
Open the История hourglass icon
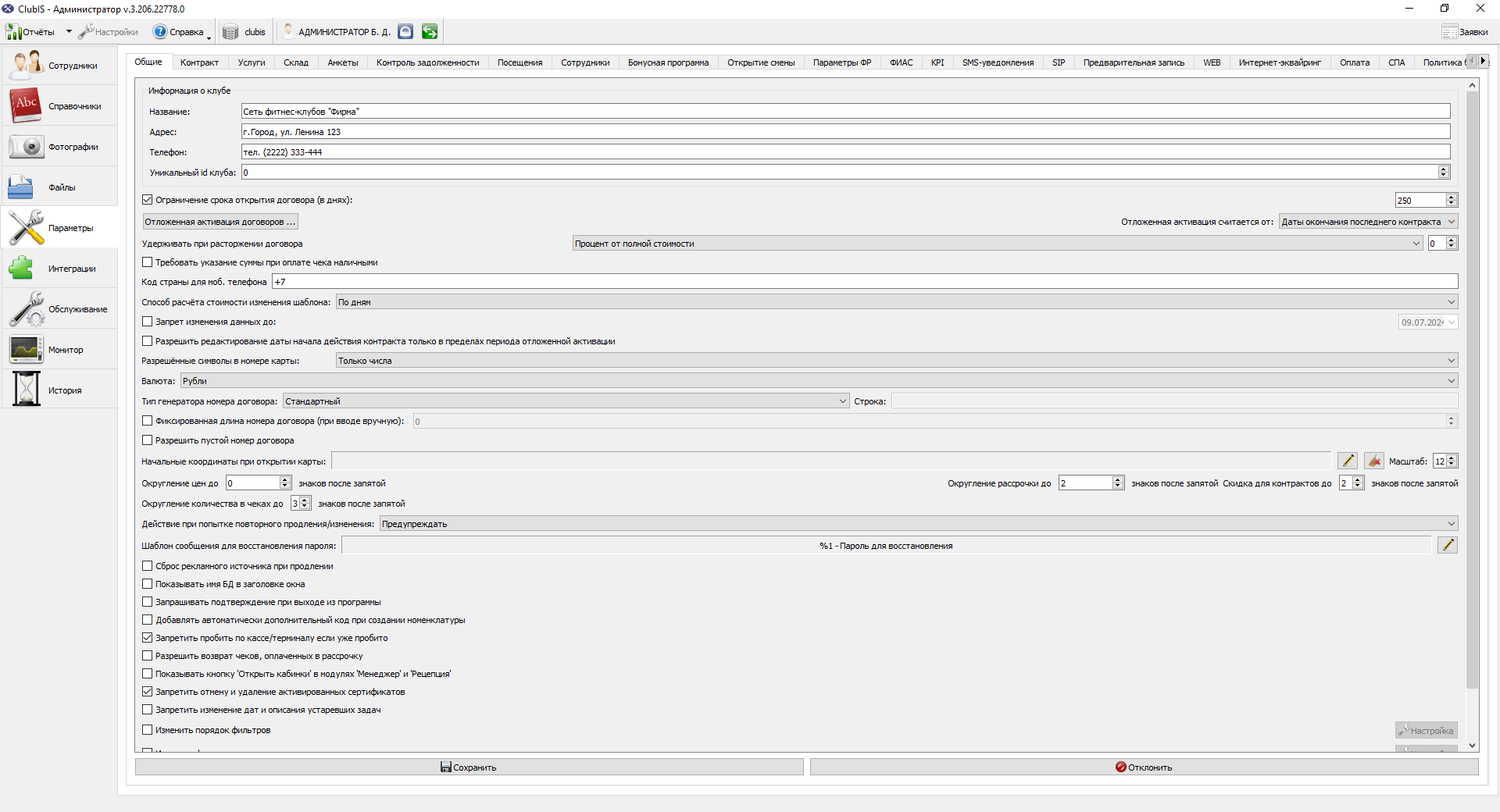pos(26,390)
